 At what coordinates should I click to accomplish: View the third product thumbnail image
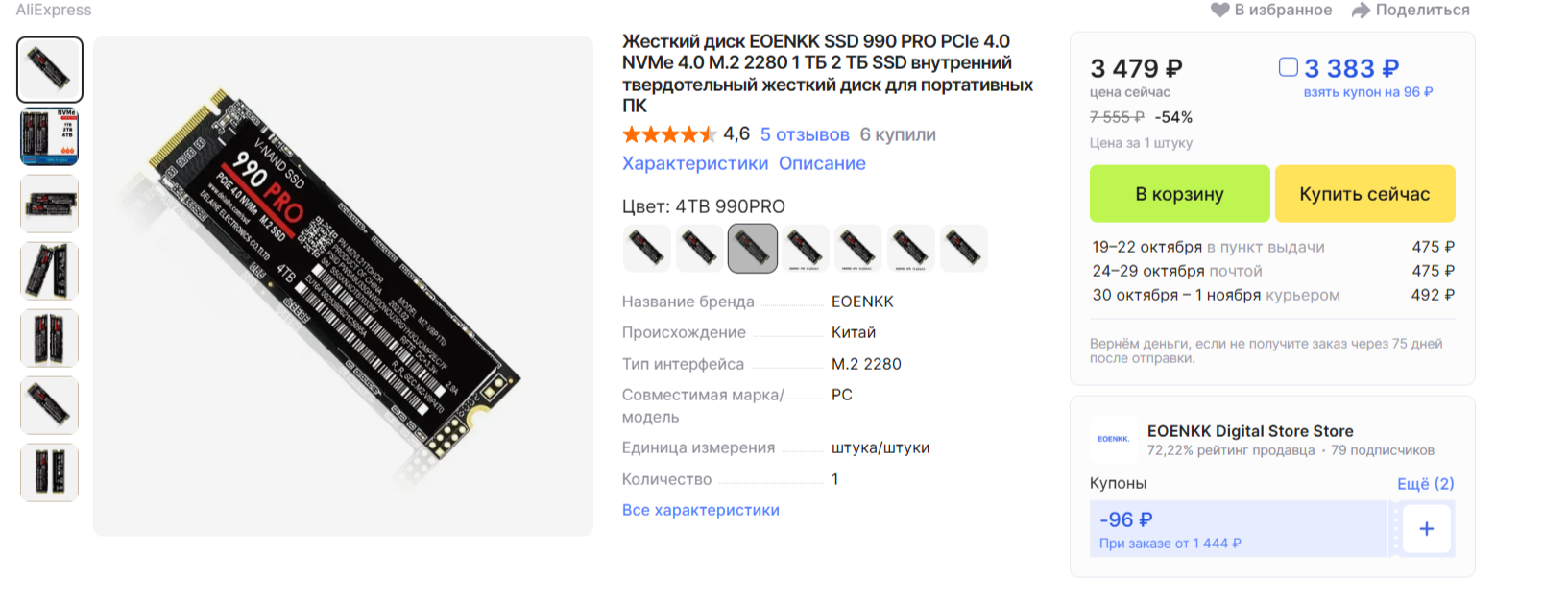click(x=50, y=204)
